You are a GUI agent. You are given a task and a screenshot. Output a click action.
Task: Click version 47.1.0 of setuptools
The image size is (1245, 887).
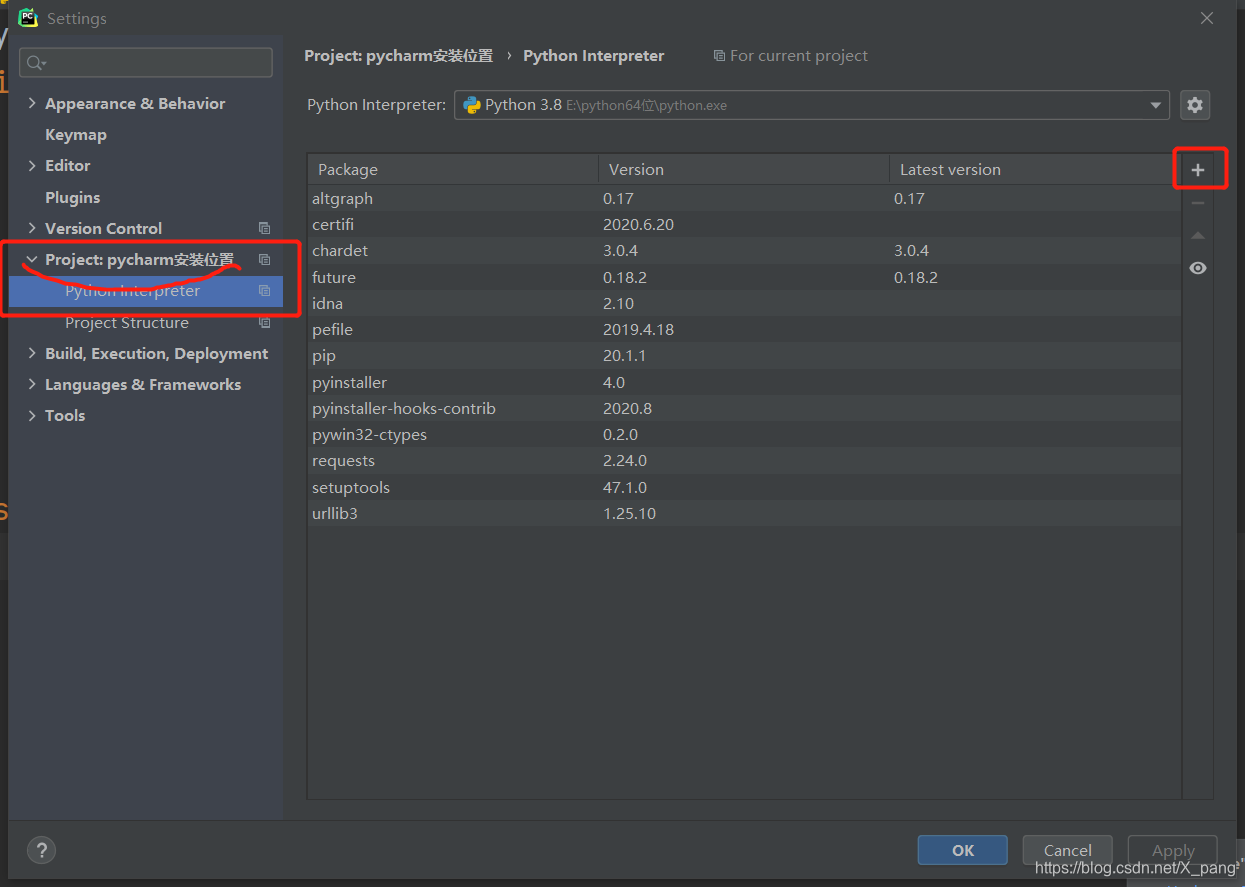tap(625, 487)
